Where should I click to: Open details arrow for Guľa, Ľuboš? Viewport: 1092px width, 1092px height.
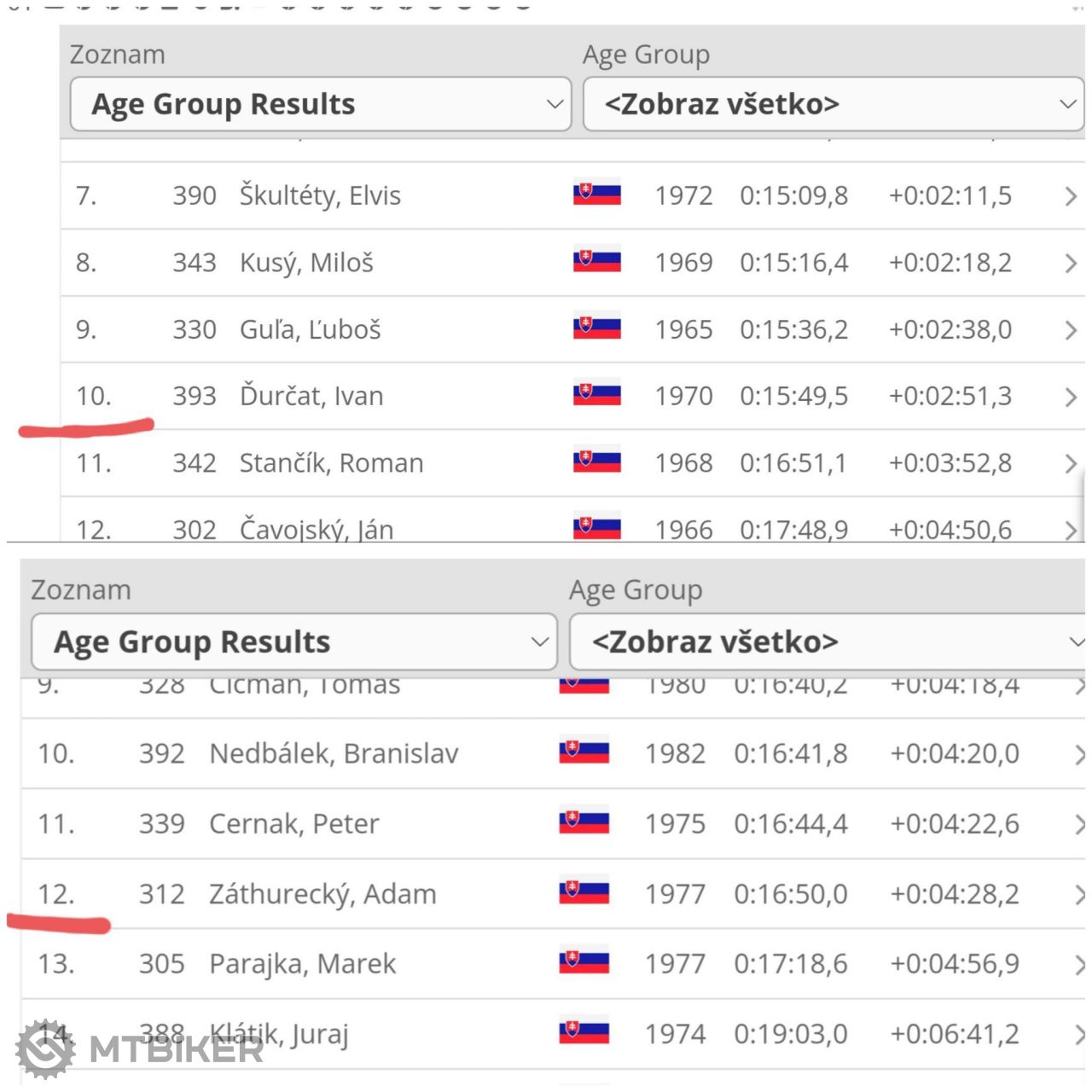click(1071, 330)
